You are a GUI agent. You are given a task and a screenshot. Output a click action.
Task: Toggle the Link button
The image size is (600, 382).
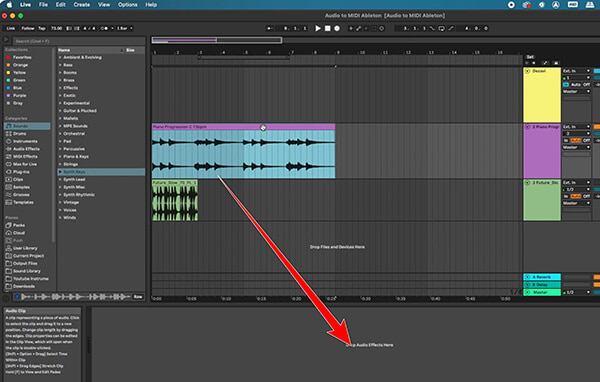[x=11, y=28]
